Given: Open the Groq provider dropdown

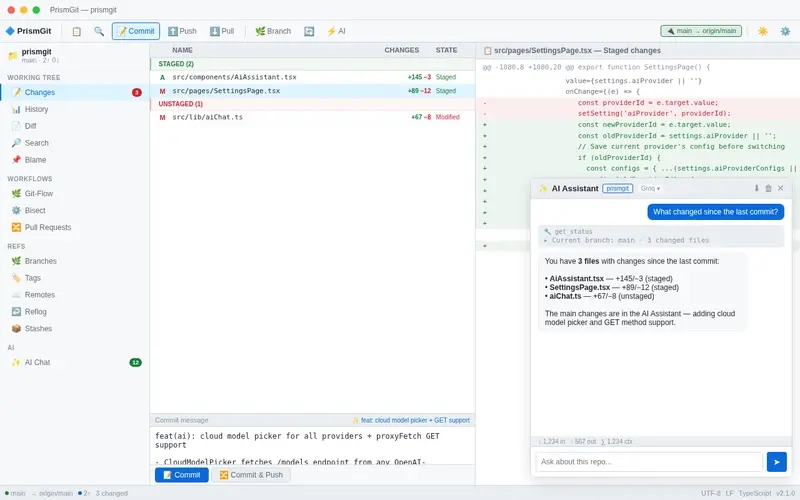Looking at the screenshot, I should tap(650, 188).
